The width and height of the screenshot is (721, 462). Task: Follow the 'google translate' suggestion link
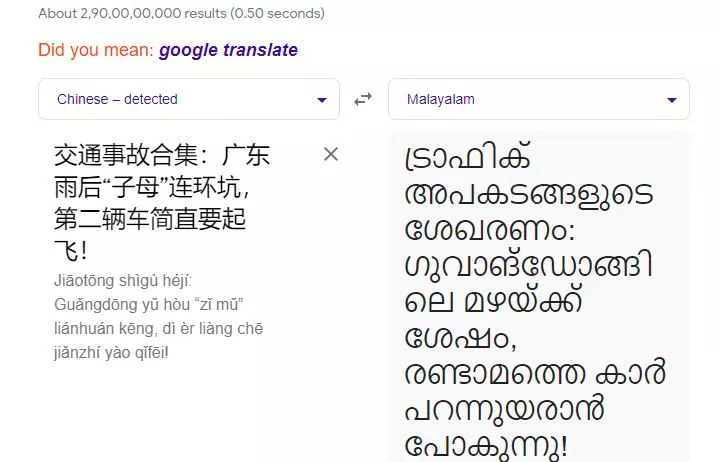[x=228, y=50]
